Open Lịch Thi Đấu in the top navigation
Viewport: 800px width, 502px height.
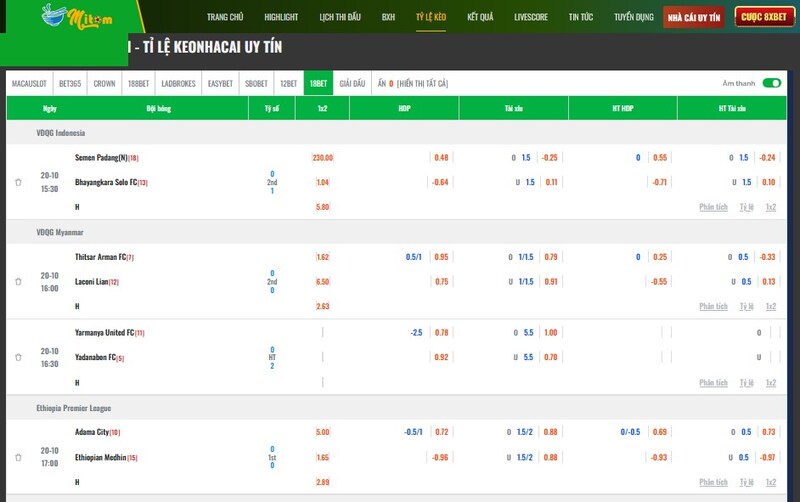click(339, 17)
